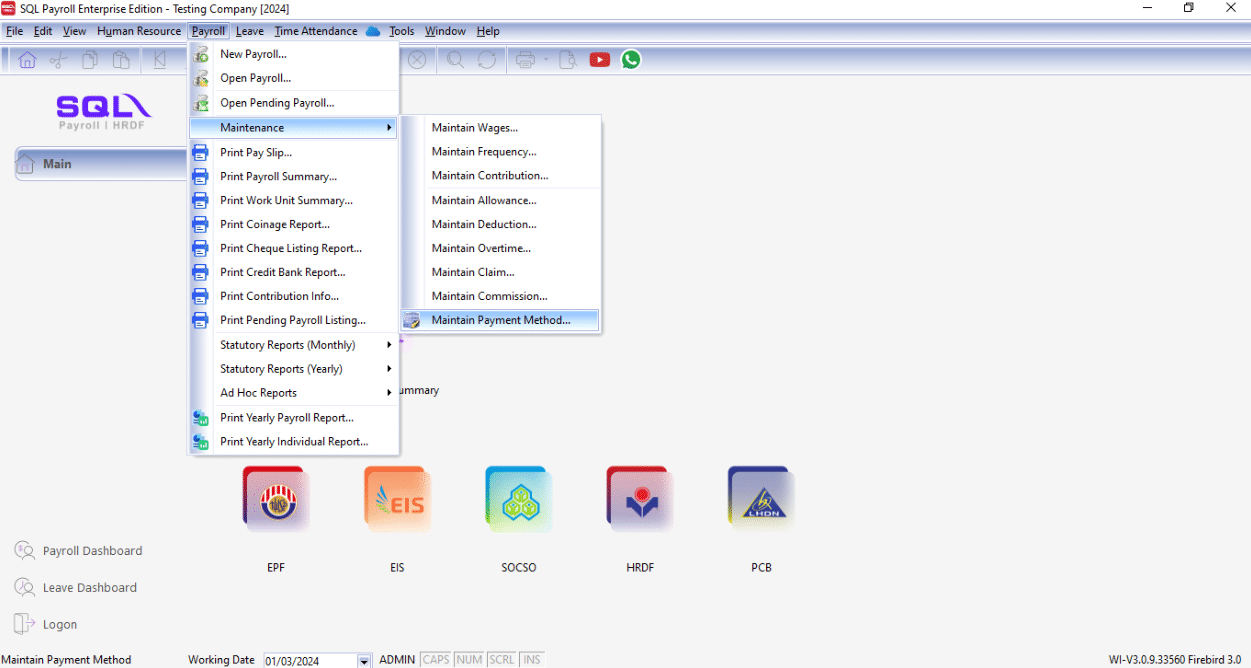The width and height of the screenshot is (1251, 668).
Task: Open WhatsApp support icon in toolbar
Action: pyautogui.click(x=631, y=60)
